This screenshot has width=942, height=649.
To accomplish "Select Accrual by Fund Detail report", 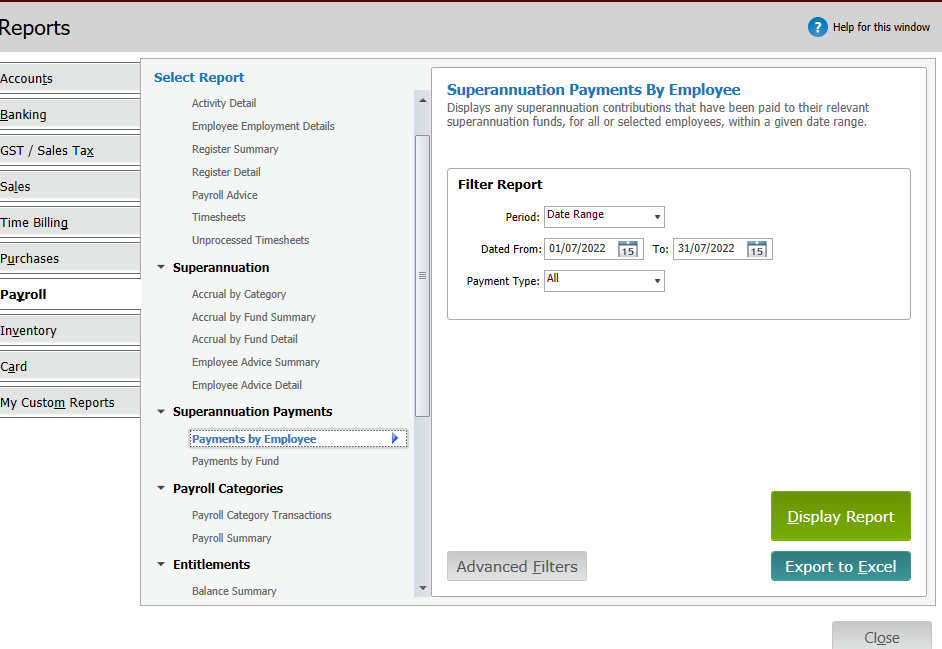I will pyautogui.click(x=245, y=339).
